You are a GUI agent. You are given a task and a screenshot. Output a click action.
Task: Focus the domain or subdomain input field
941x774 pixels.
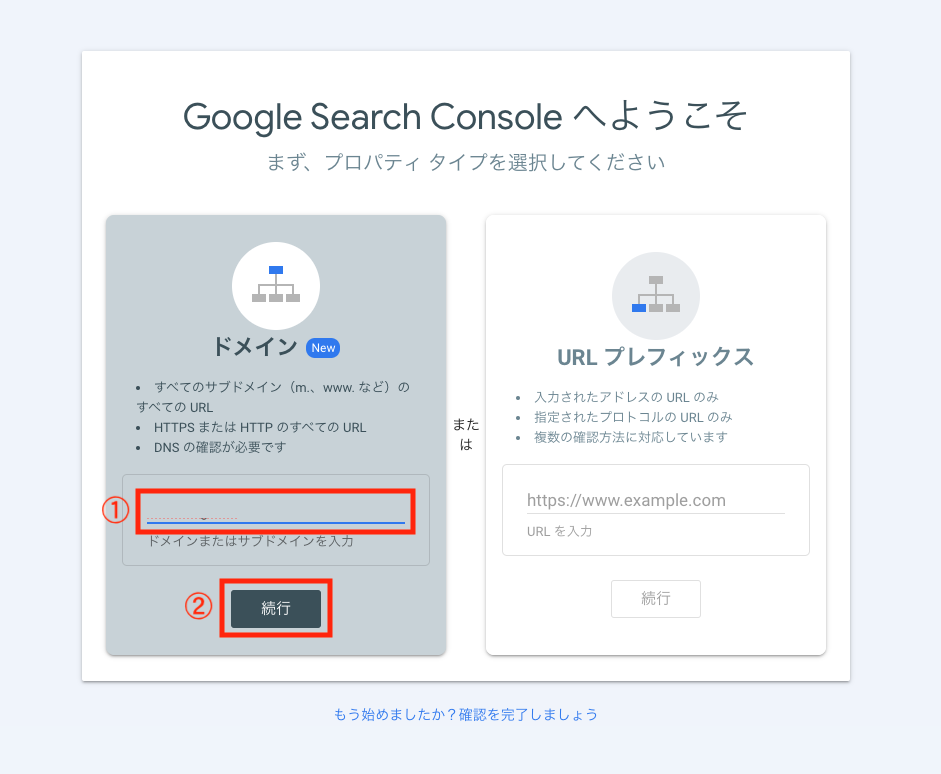click(276, 512)
